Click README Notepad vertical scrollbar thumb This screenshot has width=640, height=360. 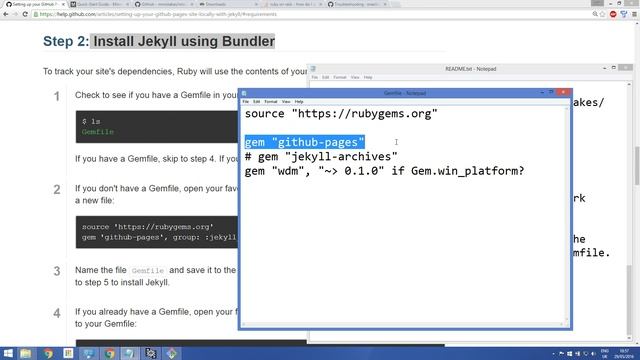click(629, 301)
